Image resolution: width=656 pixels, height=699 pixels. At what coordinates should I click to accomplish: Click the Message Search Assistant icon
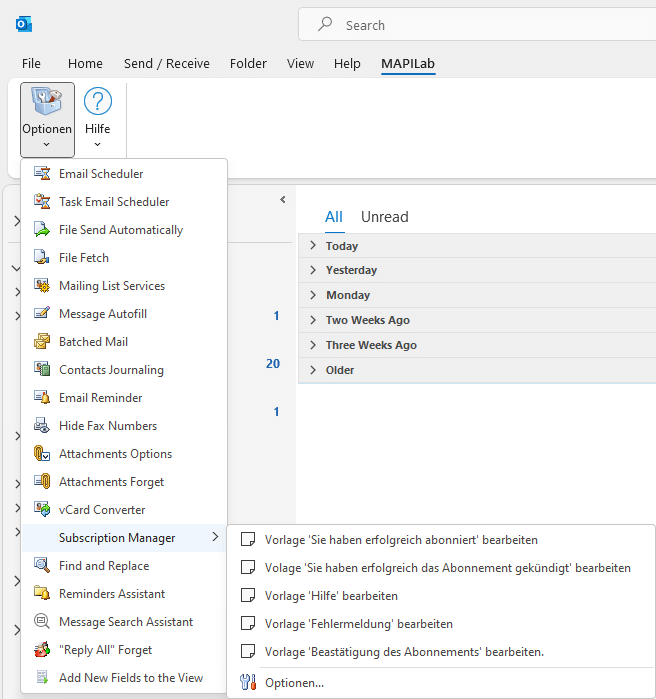[42, 621]
